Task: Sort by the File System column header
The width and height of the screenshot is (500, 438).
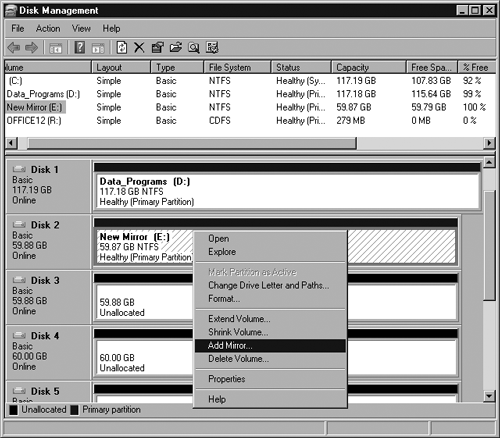Action: click(237, 67)
